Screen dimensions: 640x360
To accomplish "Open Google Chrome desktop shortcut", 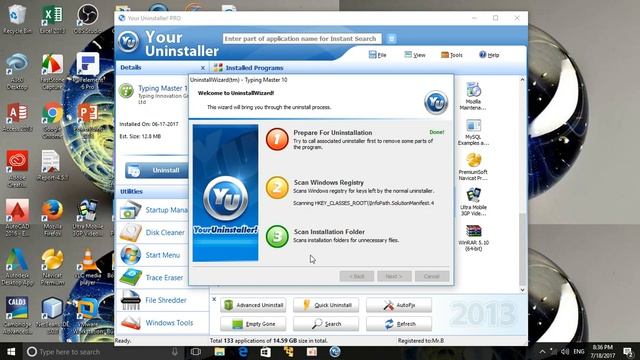I will pyautogui.click(x=52, y=121).
